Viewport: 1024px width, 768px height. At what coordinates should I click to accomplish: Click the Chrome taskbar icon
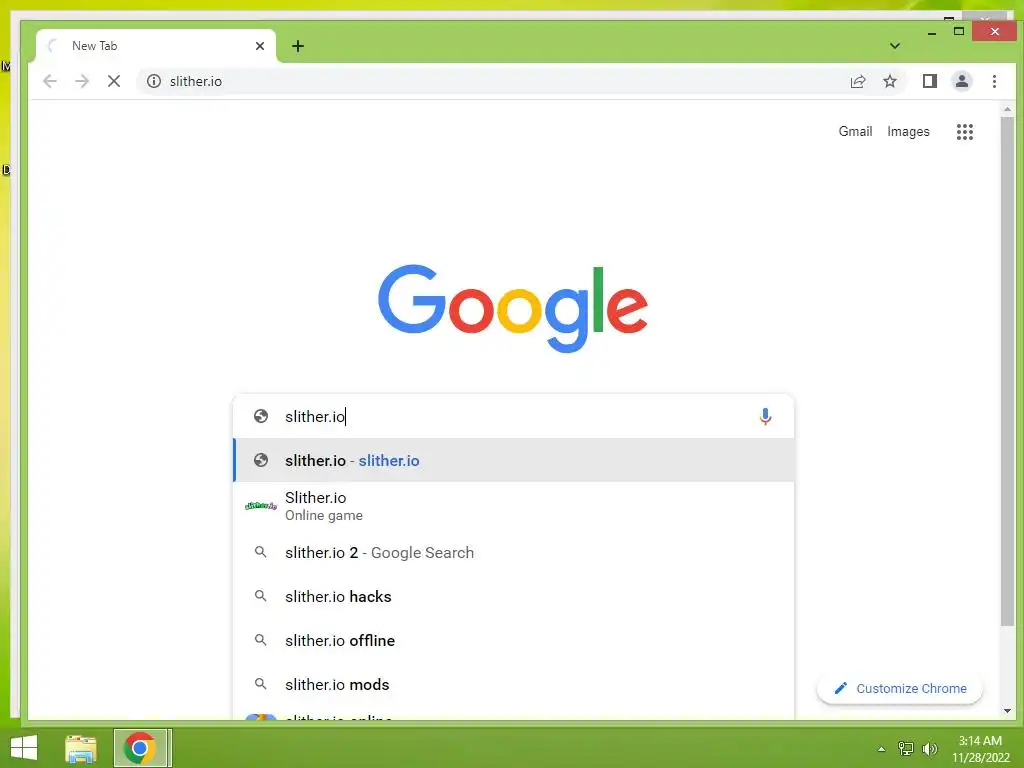pos(140,748)
